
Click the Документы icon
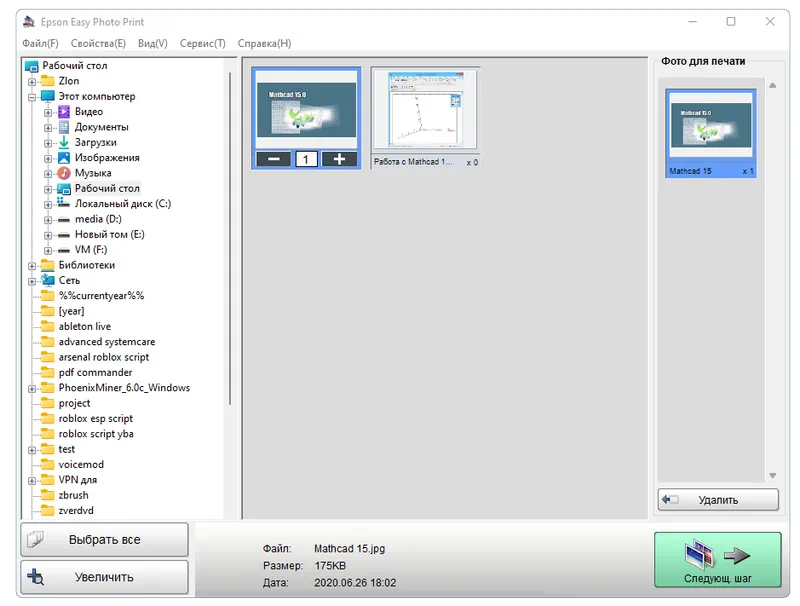64,127
